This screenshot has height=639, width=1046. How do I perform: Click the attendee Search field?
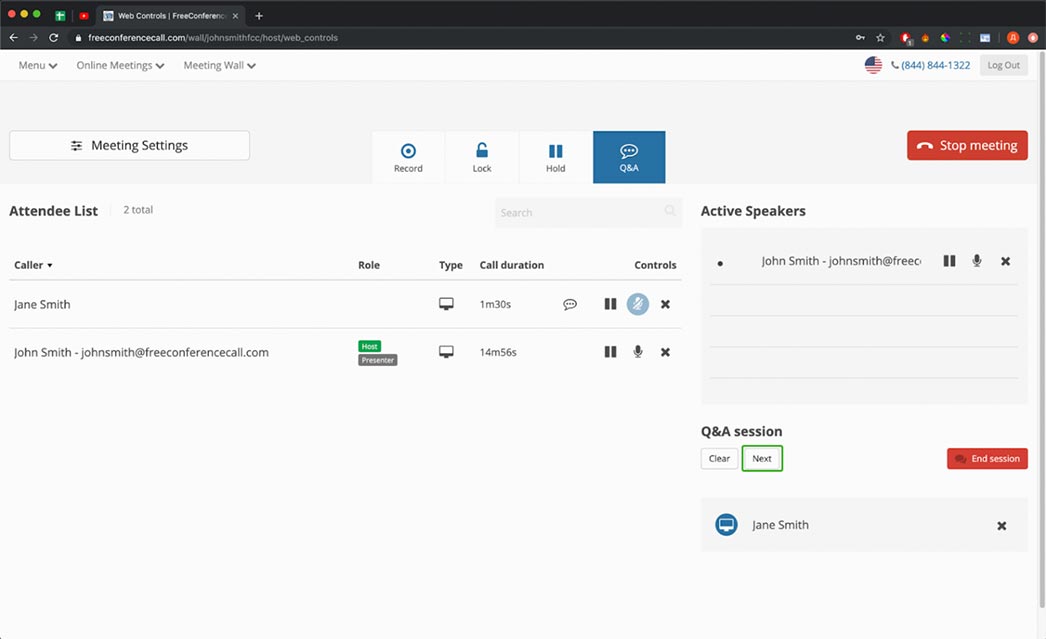pos(580,213)
